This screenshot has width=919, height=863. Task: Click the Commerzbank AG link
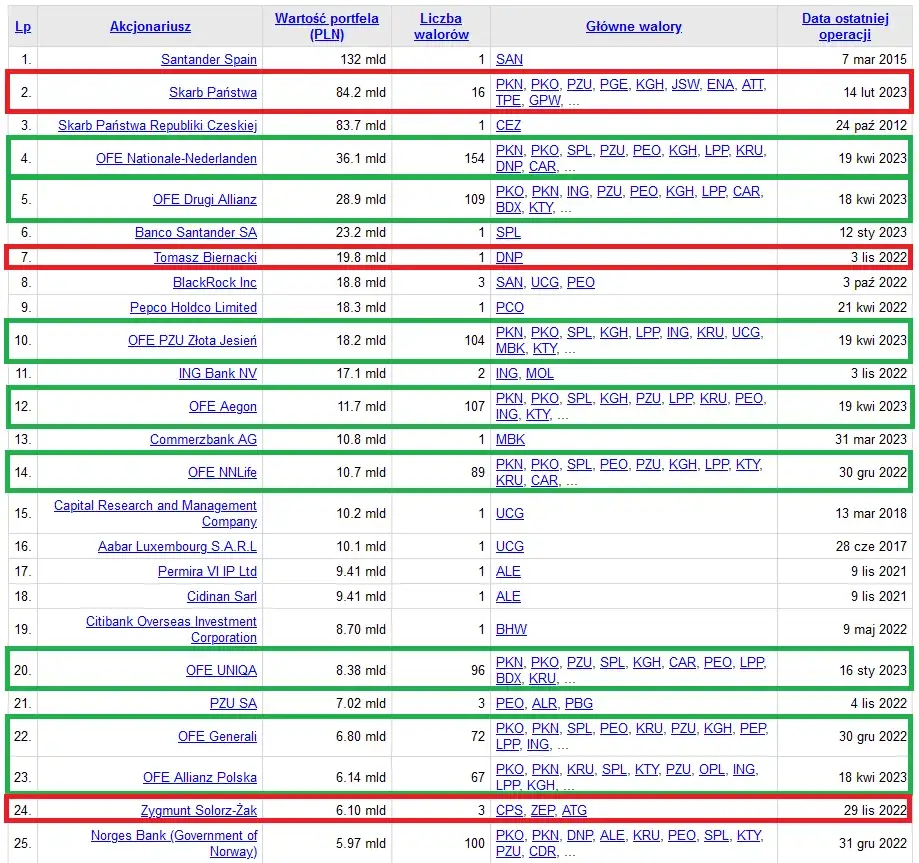[203, 440]
